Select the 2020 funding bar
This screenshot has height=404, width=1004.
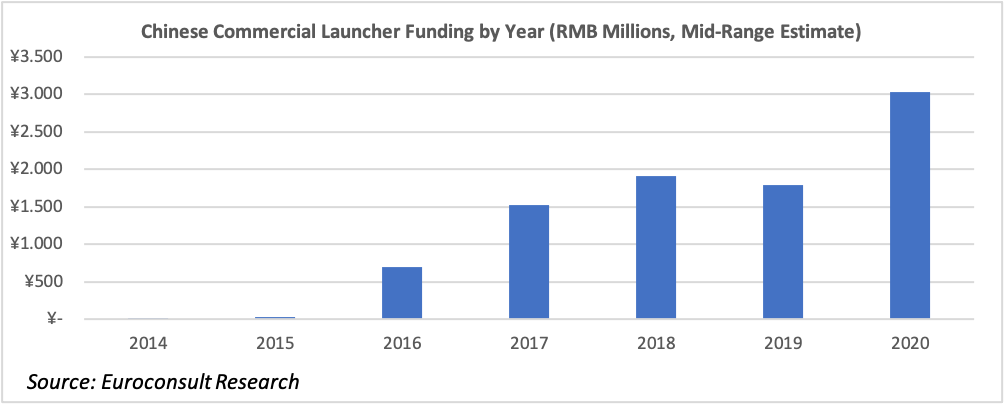tap(910, 206)
